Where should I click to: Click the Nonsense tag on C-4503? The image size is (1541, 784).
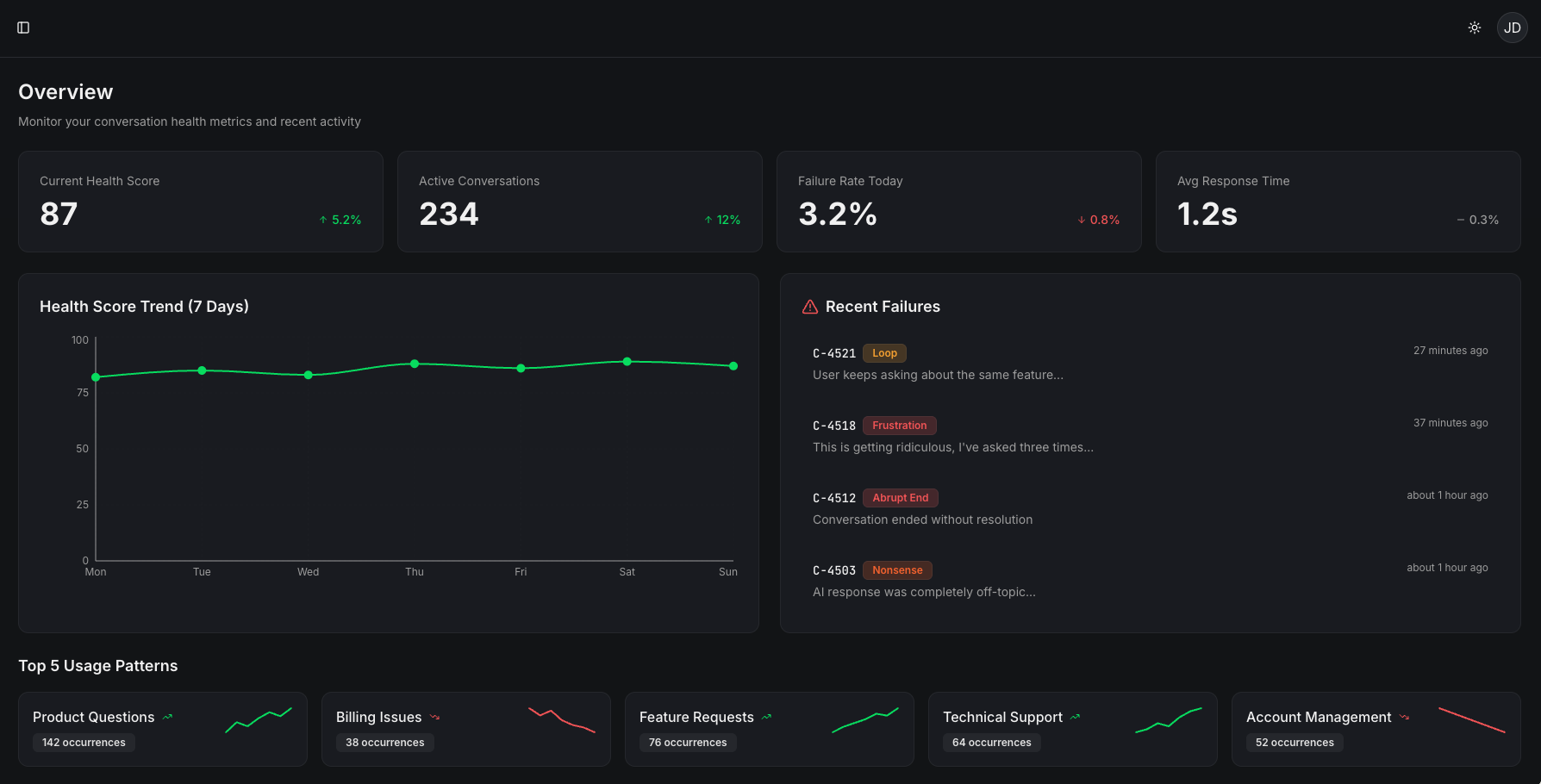pyautogui.click(x=896, y=570)
